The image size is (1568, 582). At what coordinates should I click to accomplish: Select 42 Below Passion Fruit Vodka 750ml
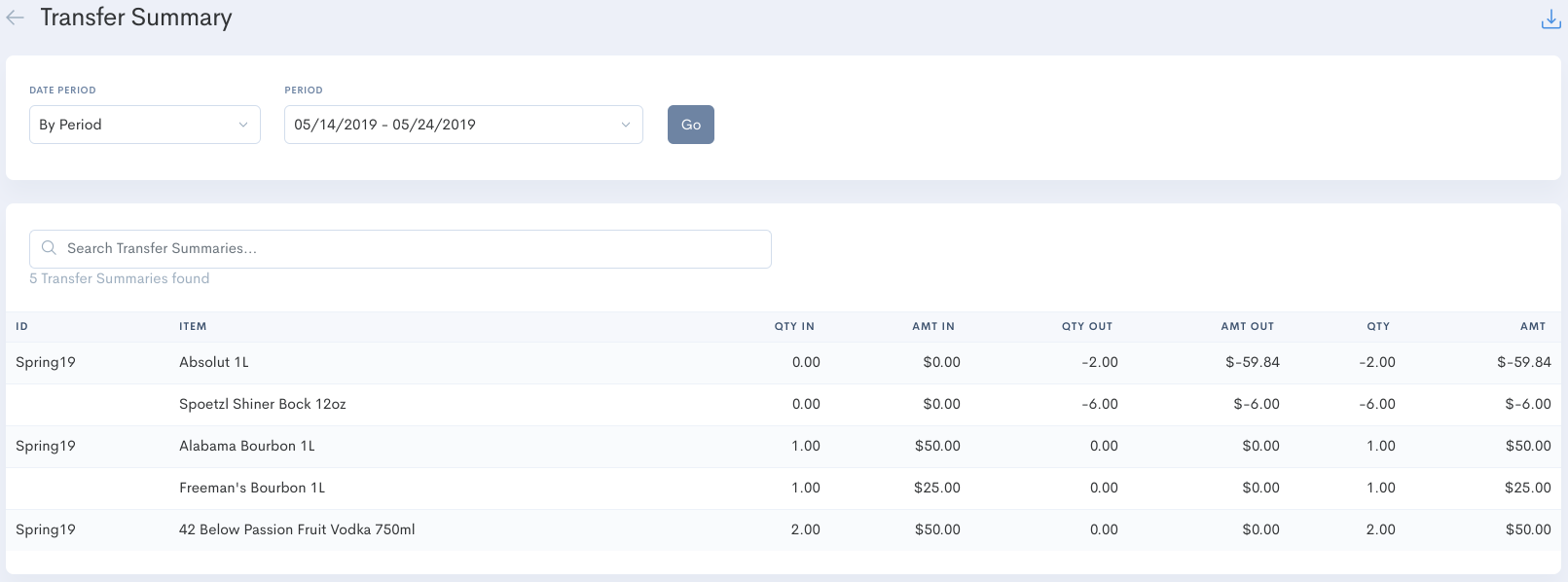(297, 529)
